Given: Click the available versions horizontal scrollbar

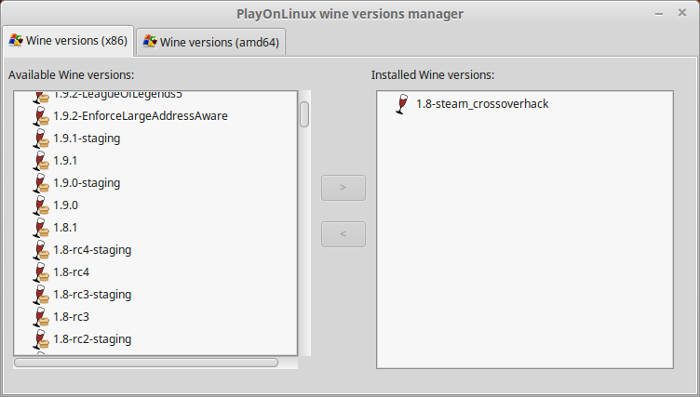Looking at the screenshot, I should pos(146,363).
